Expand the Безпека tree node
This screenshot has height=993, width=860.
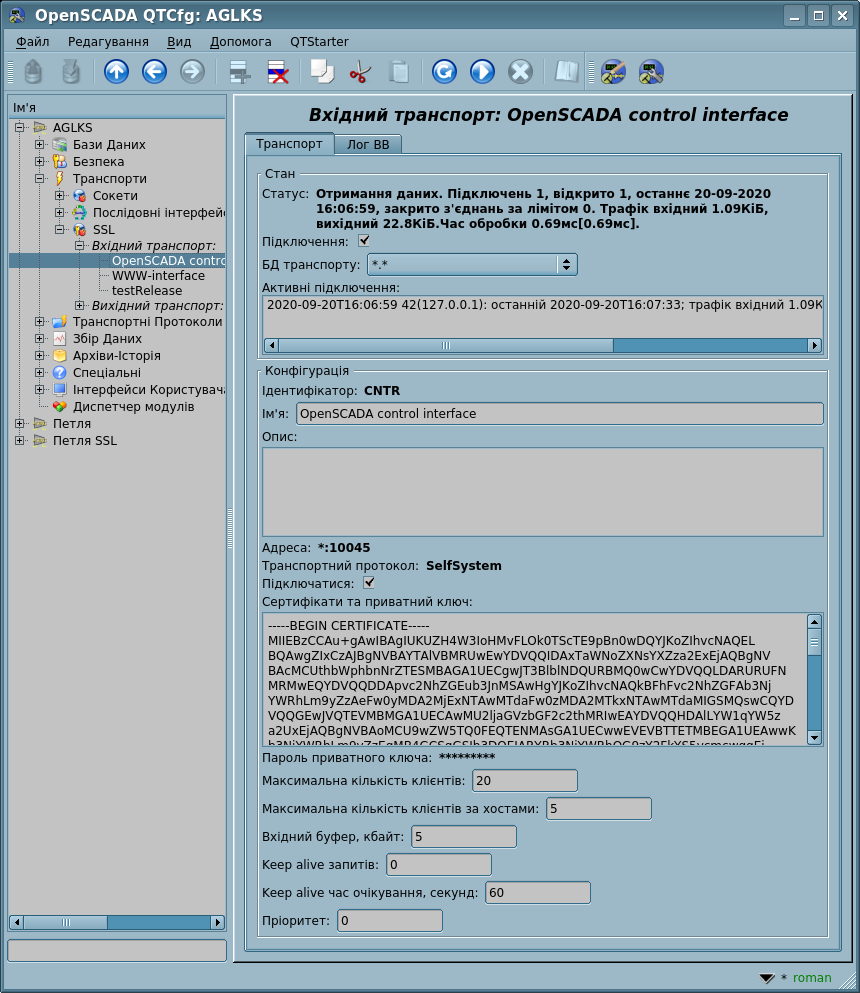tap(40, 161)
